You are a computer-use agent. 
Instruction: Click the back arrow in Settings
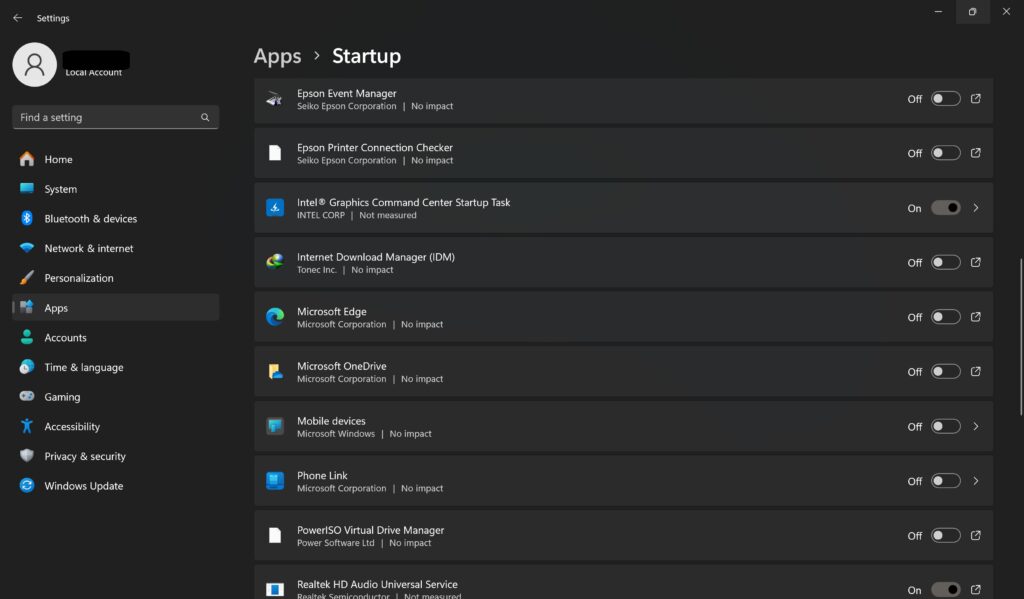(x=18, y=18)
